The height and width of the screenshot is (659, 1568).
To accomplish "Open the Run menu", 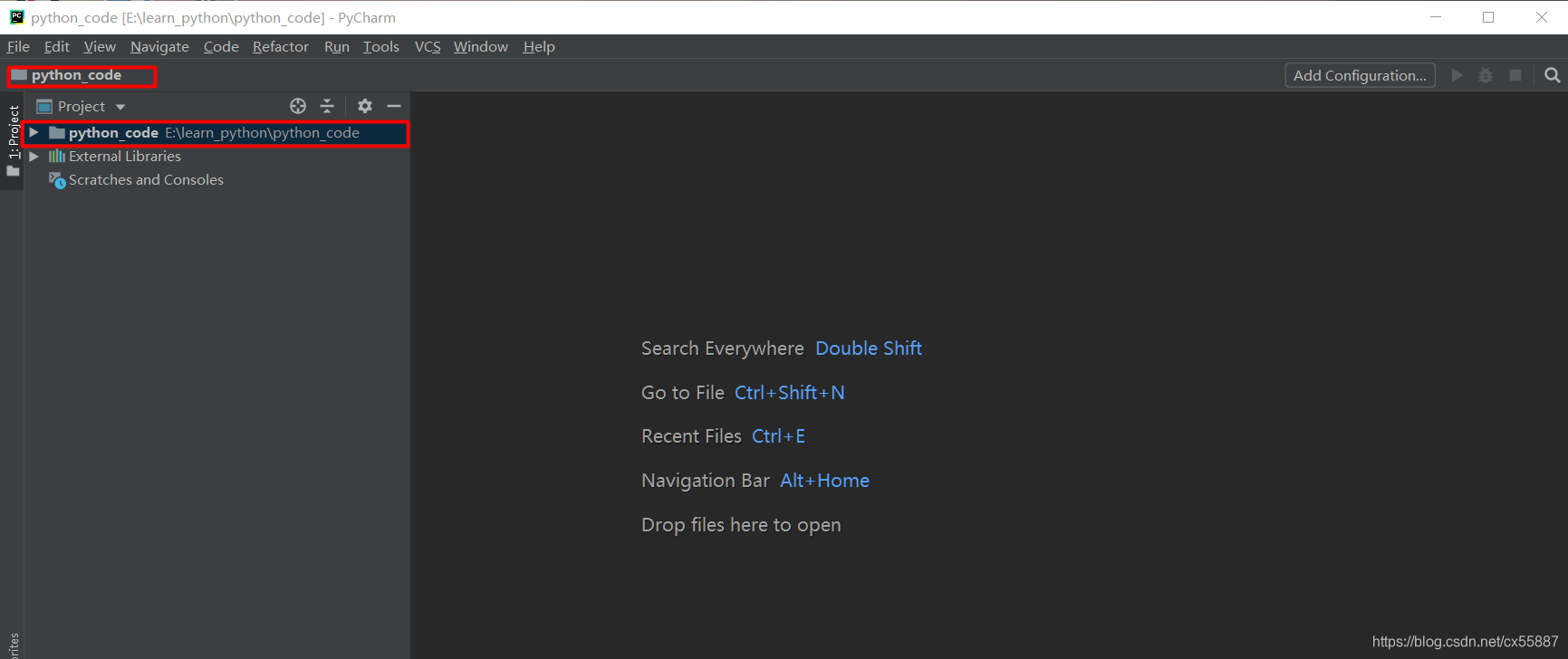I will tap(337, 46).
